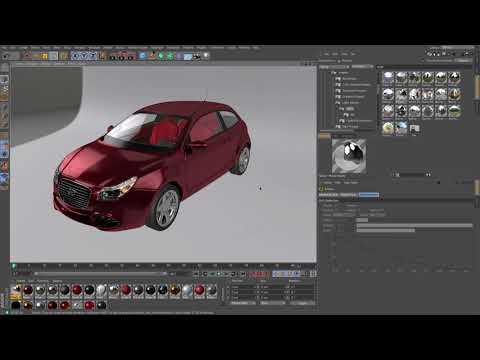Render the active view
Viewport: 480px width, 360px height.
[x=113, y=56]
